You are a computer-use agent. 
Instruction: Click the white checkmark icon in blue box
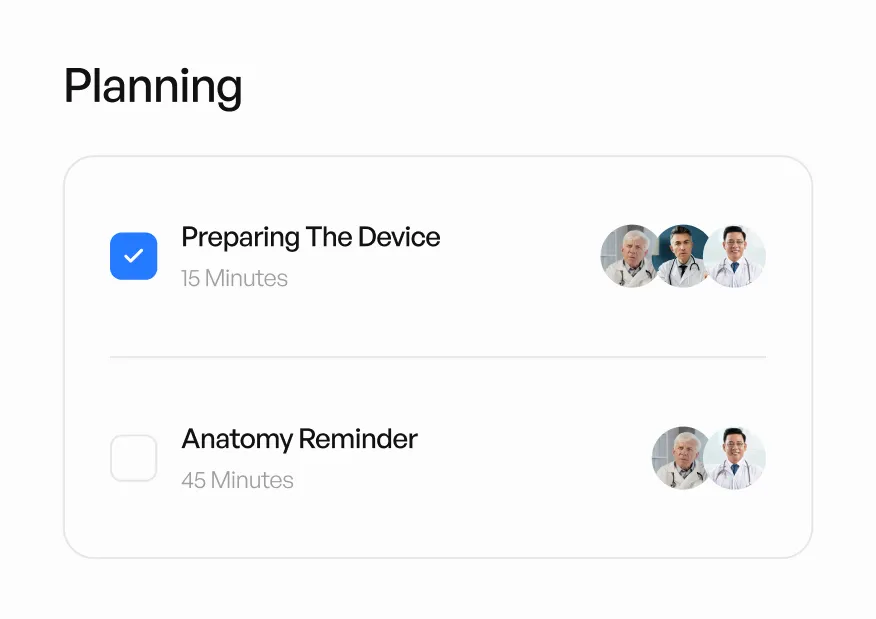(133, 256)
